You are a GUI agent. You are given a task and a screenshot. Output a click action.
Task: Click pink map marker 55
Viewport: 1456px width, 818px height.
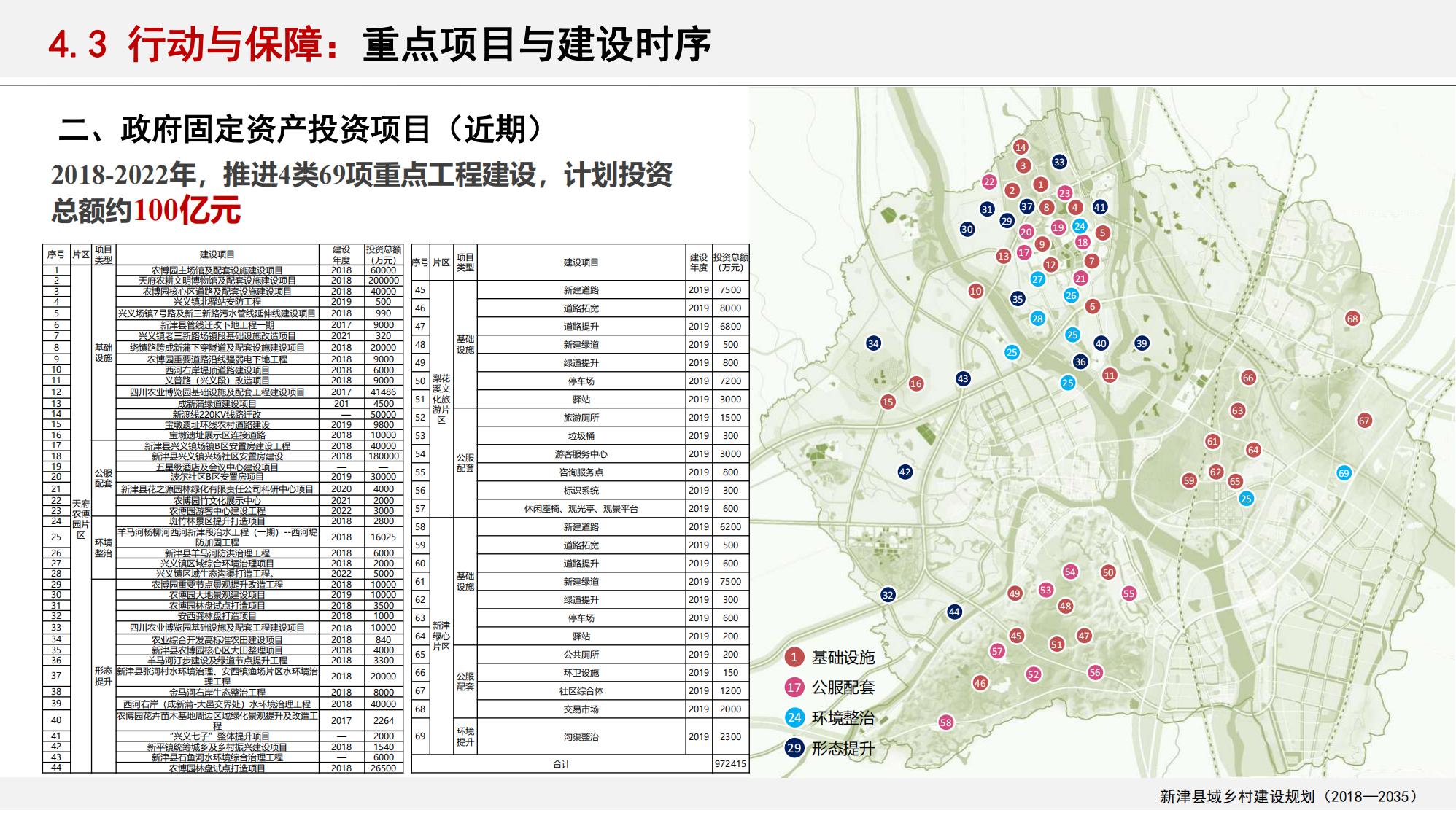(1129, 593)
